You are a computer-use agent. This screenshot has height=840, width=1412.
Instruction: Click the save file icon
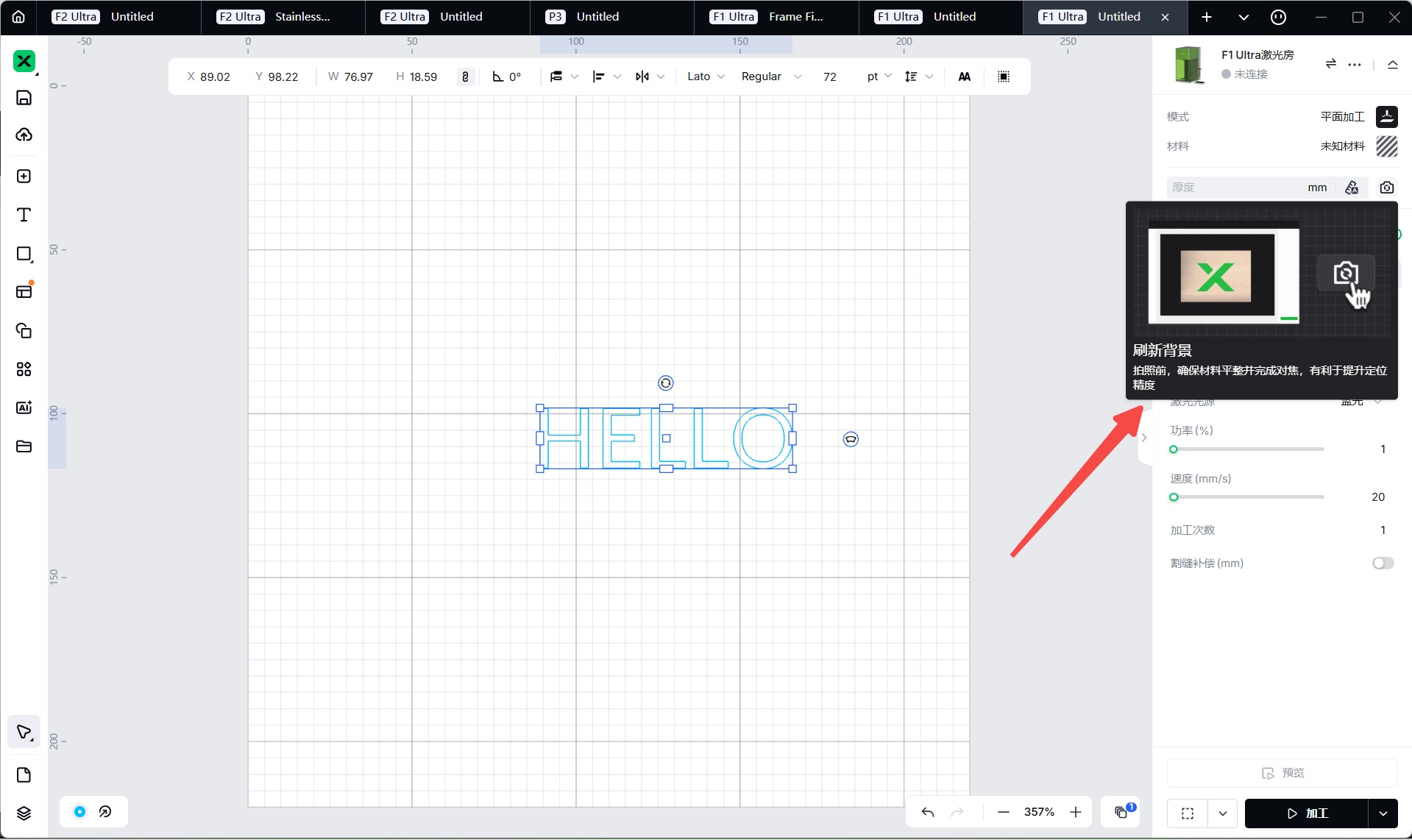click(x=24, y=98)
